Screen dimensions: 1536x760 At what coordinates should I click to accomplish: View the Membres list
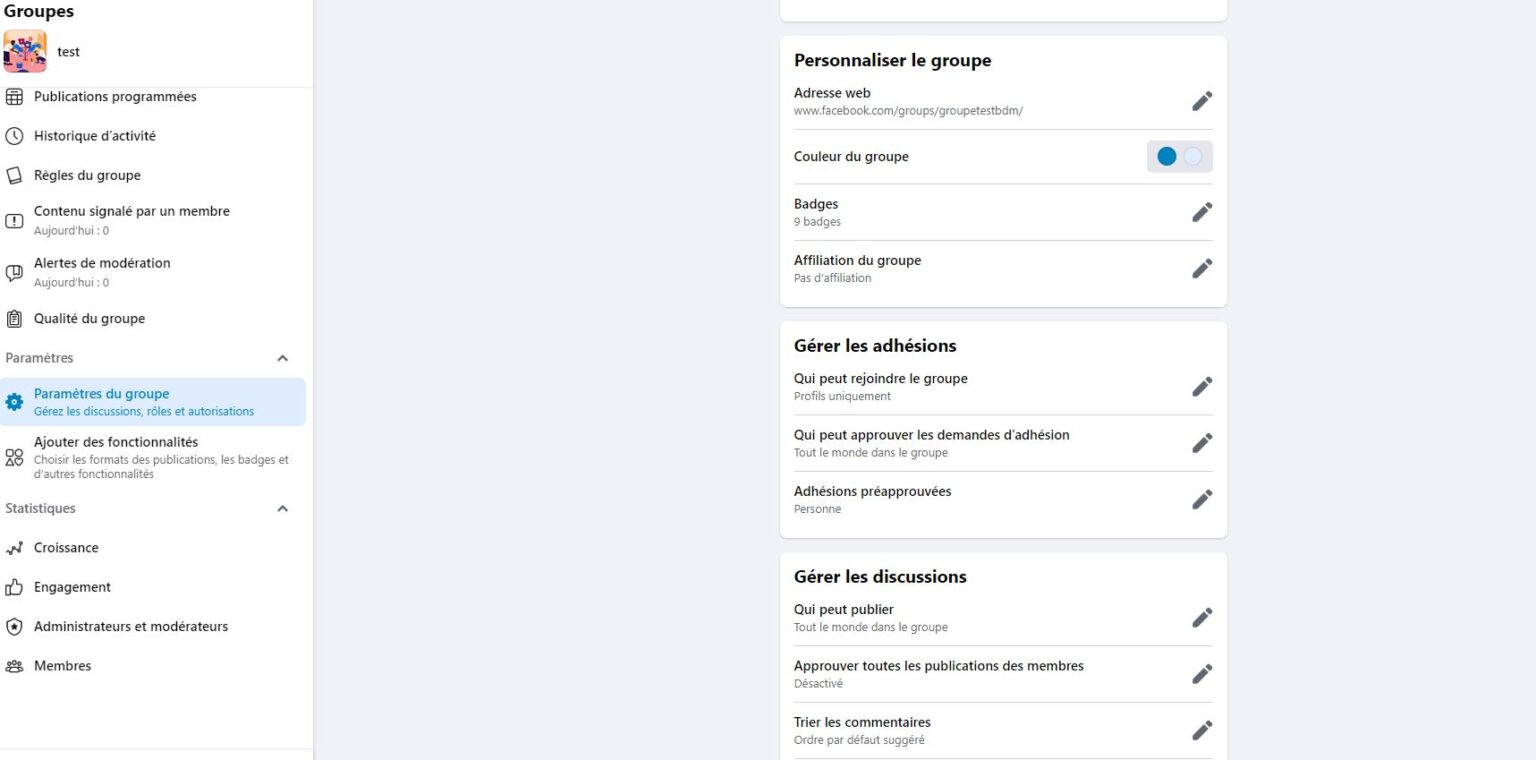(x=62, y=665)
